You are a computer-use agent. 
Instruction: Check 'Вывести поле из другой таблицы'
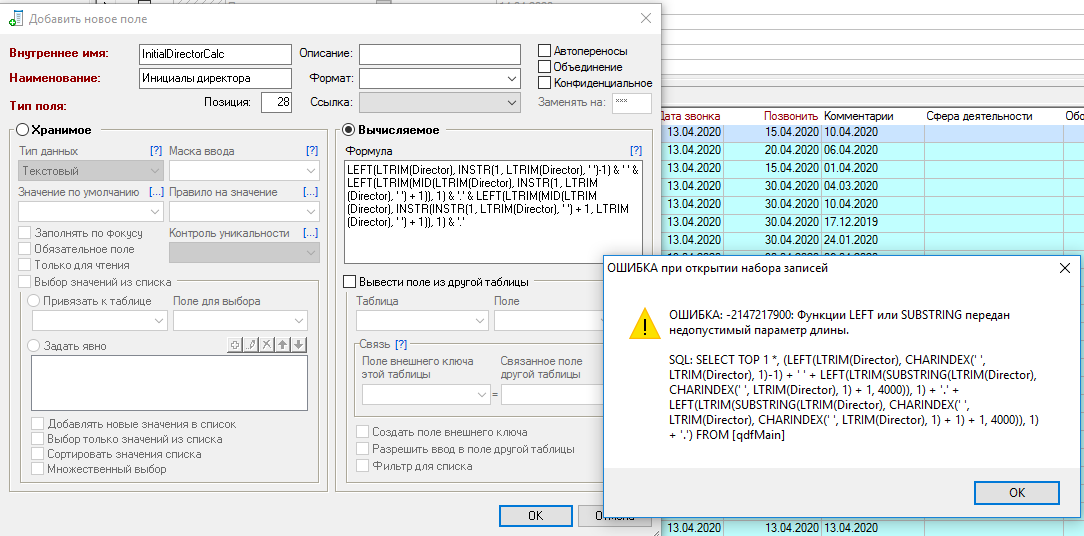pyautogui.click(x=350, y=282)
